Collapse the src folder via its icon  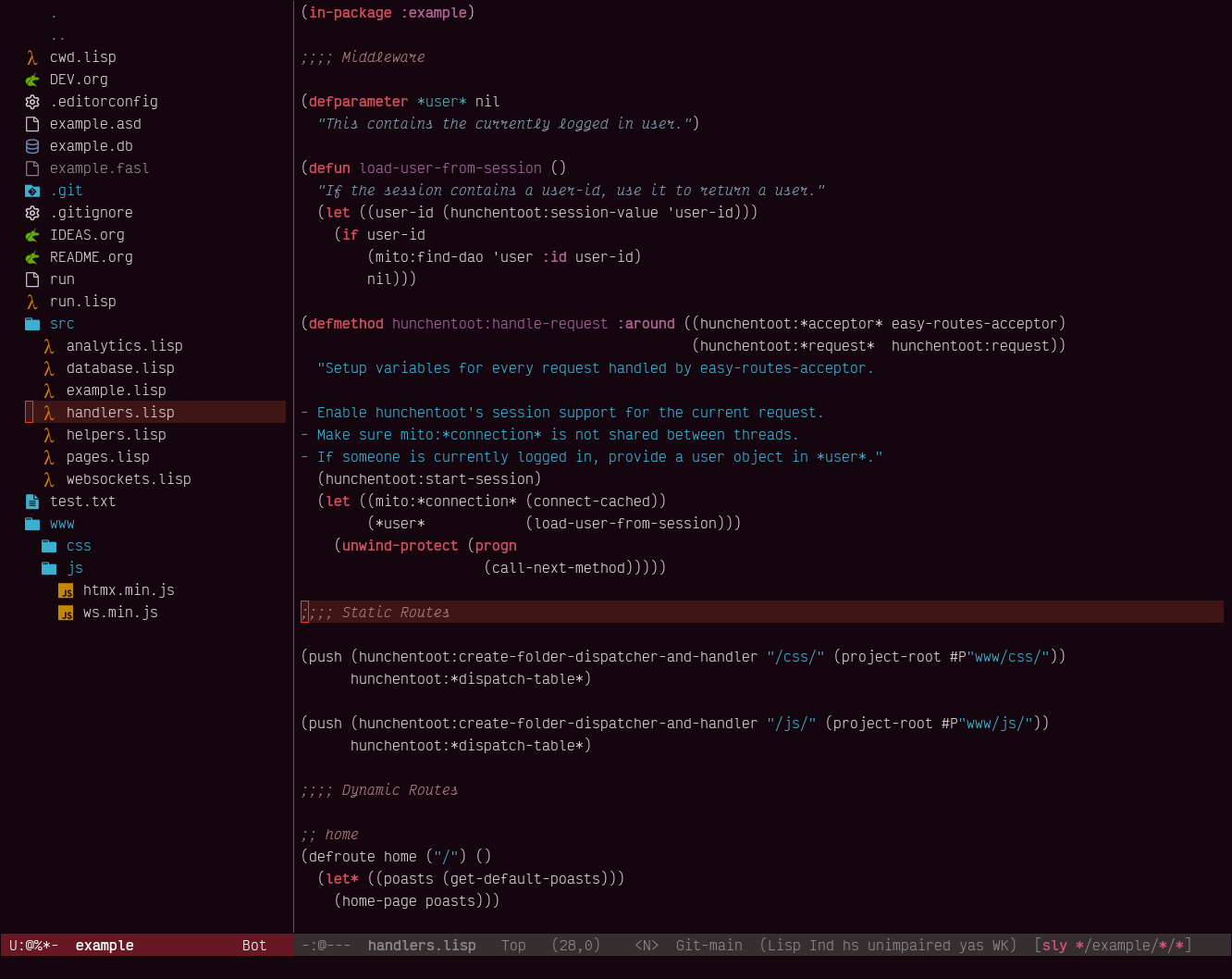32,324
